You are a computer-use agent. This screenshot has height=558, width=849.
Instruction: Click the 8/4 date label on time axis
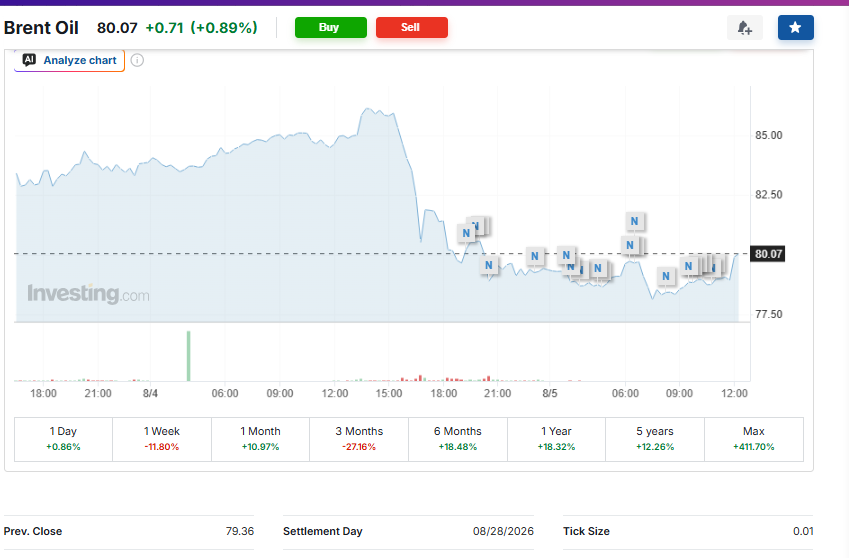coord(151,393)
